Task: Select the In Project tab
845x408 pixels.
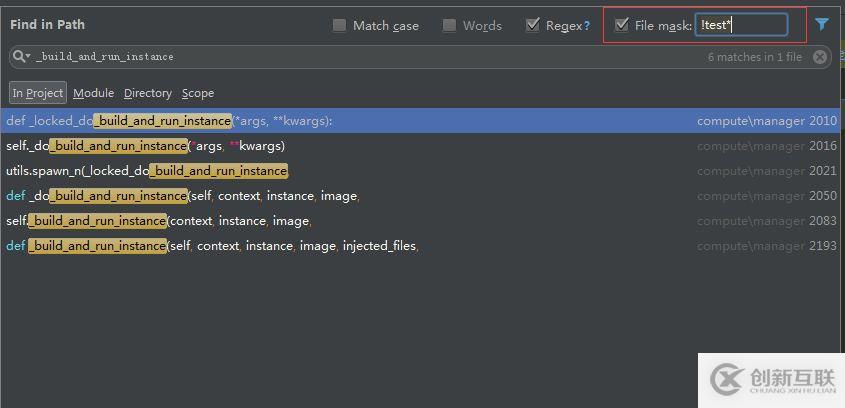Action: point(38,93)
